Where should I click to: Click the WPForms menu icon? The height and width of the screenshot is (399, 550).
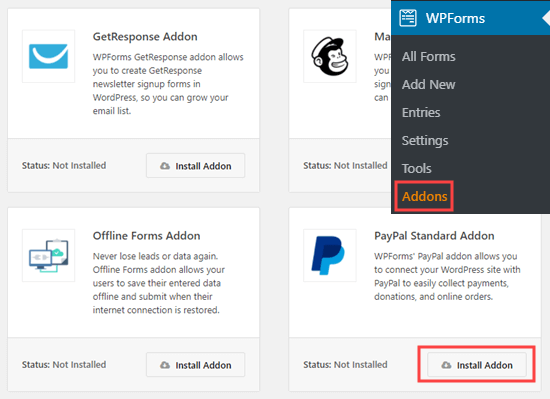click(408, 18)
